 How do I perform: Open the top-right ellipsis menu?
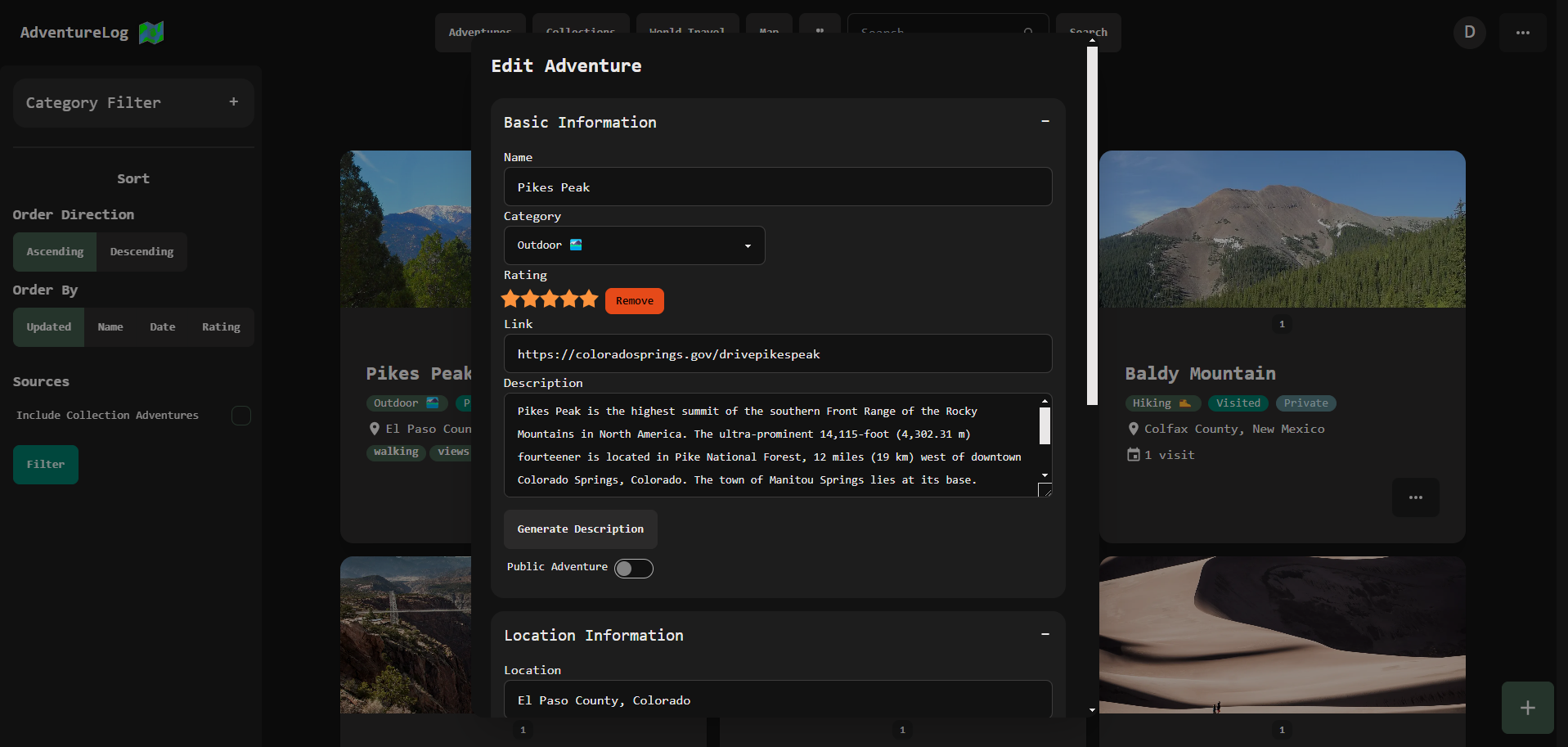coord(1522,33)
